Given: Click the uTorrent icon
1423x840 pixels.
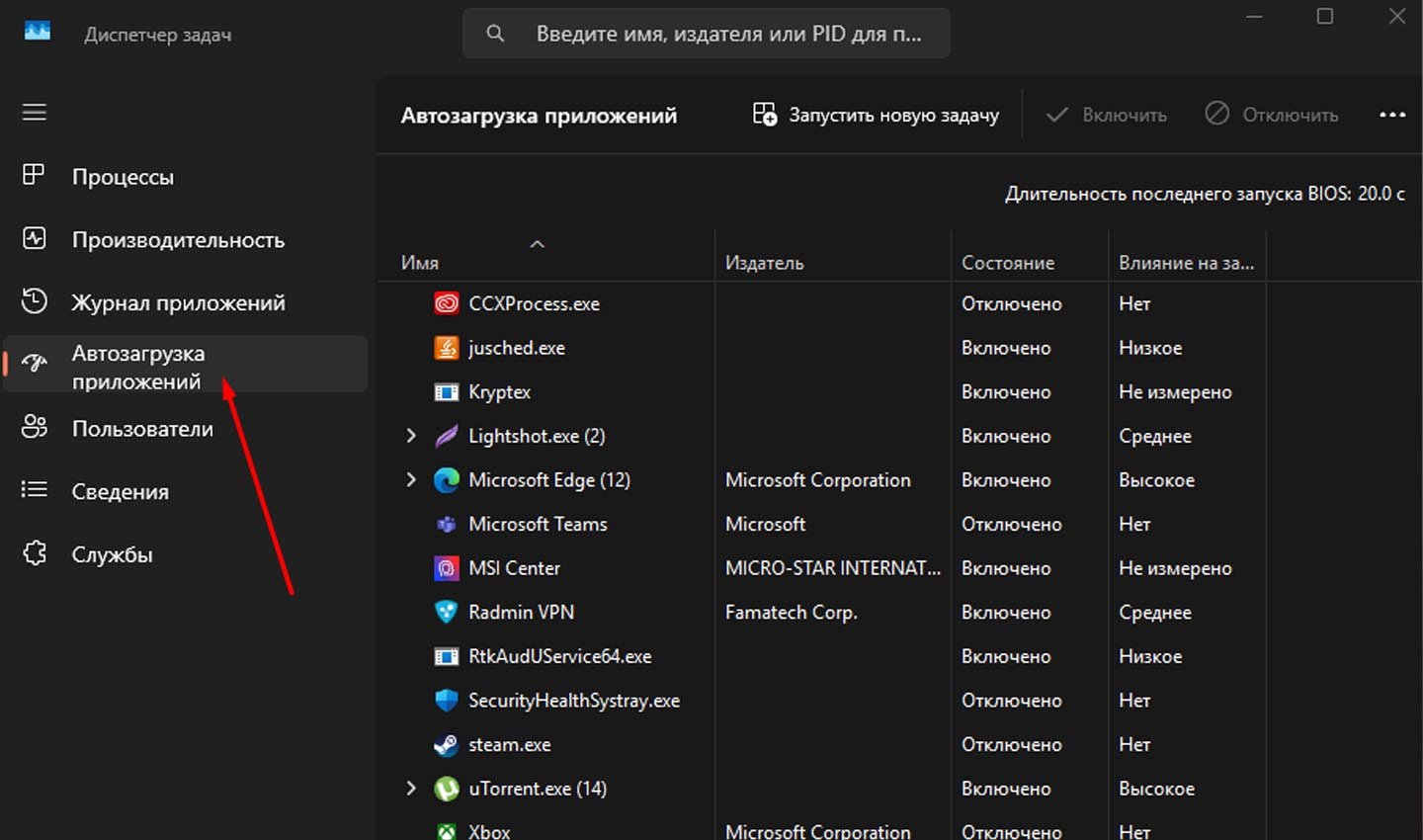Looking at the screenshot, I should [447, 789].
